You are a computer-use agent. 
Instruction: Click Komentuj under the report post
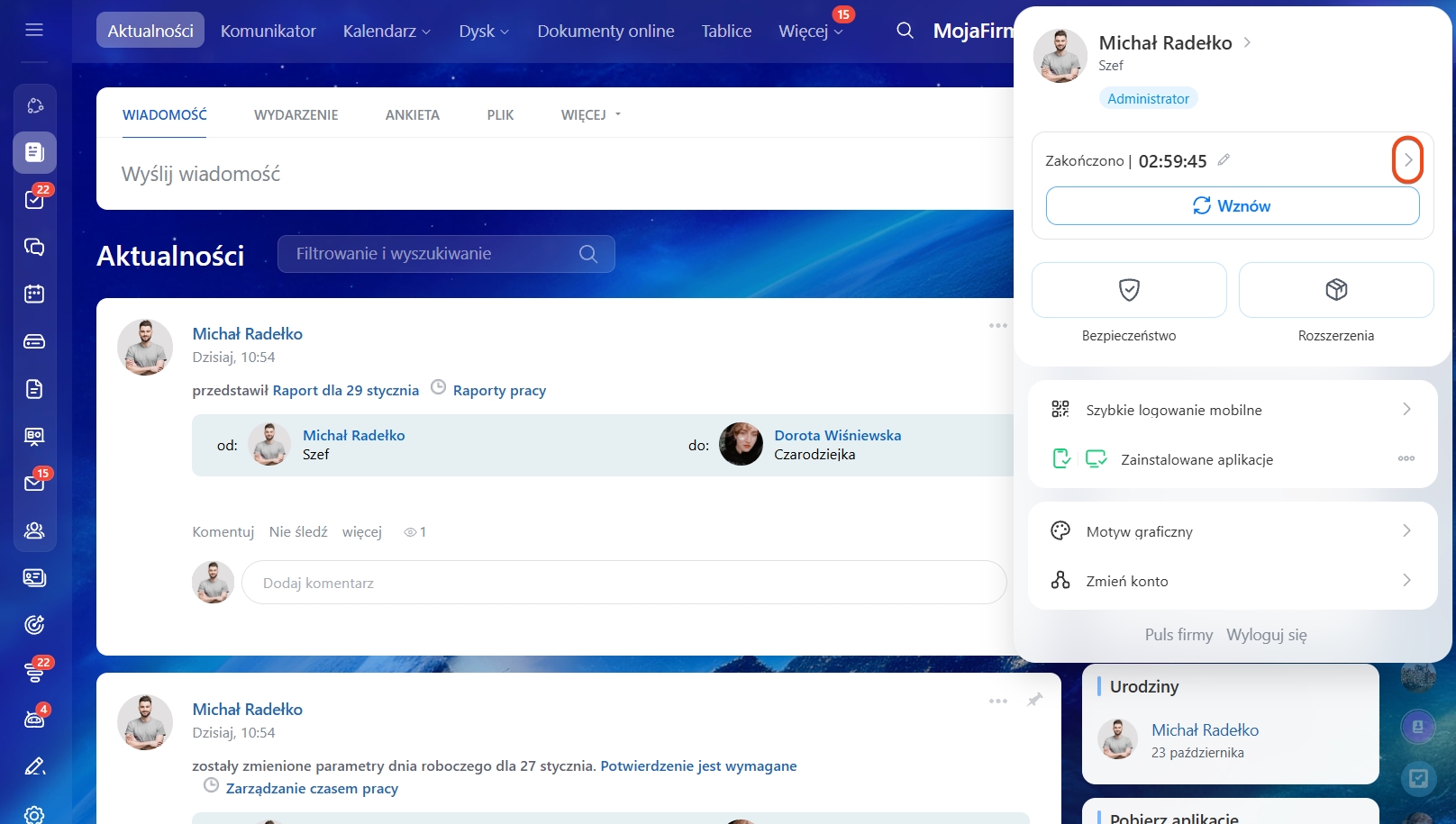pos(223,532)
